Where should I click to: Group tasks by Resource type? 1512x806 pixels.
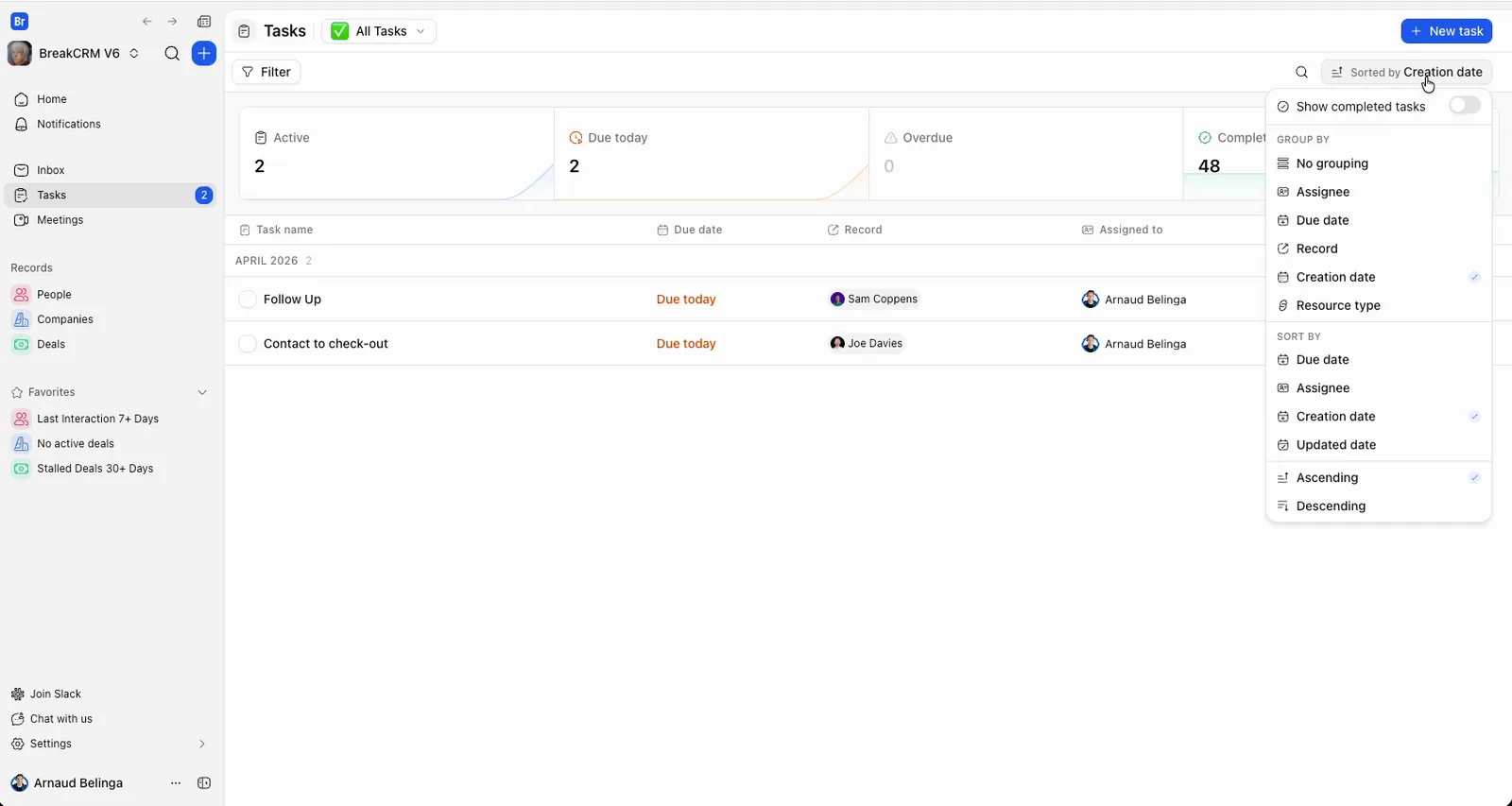(1379, 305)
